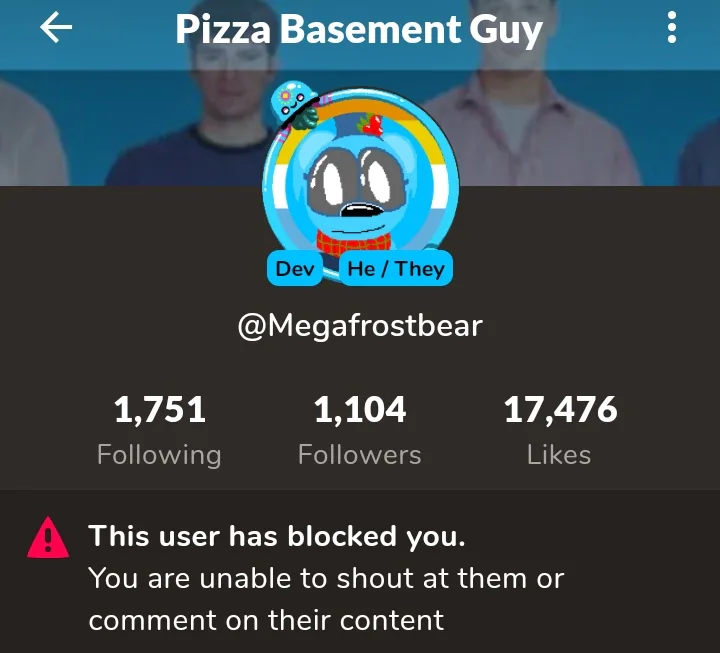The width and height of the screenshot is (720, 653).
Task: Open the Following list label
Action: click(159, 455)
